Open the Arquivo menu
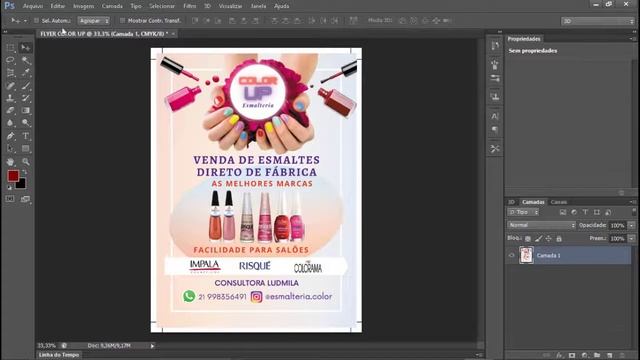640x360 pixels. [33, 6]
